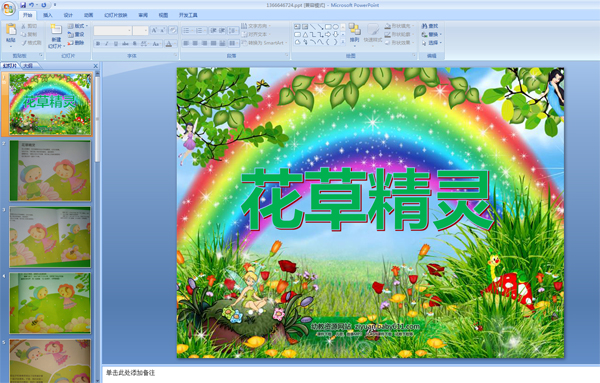The height and width of the screenshot is (383, 600).
Task: Save the presentation from quick access toolbar
Action: coord(23,5)
